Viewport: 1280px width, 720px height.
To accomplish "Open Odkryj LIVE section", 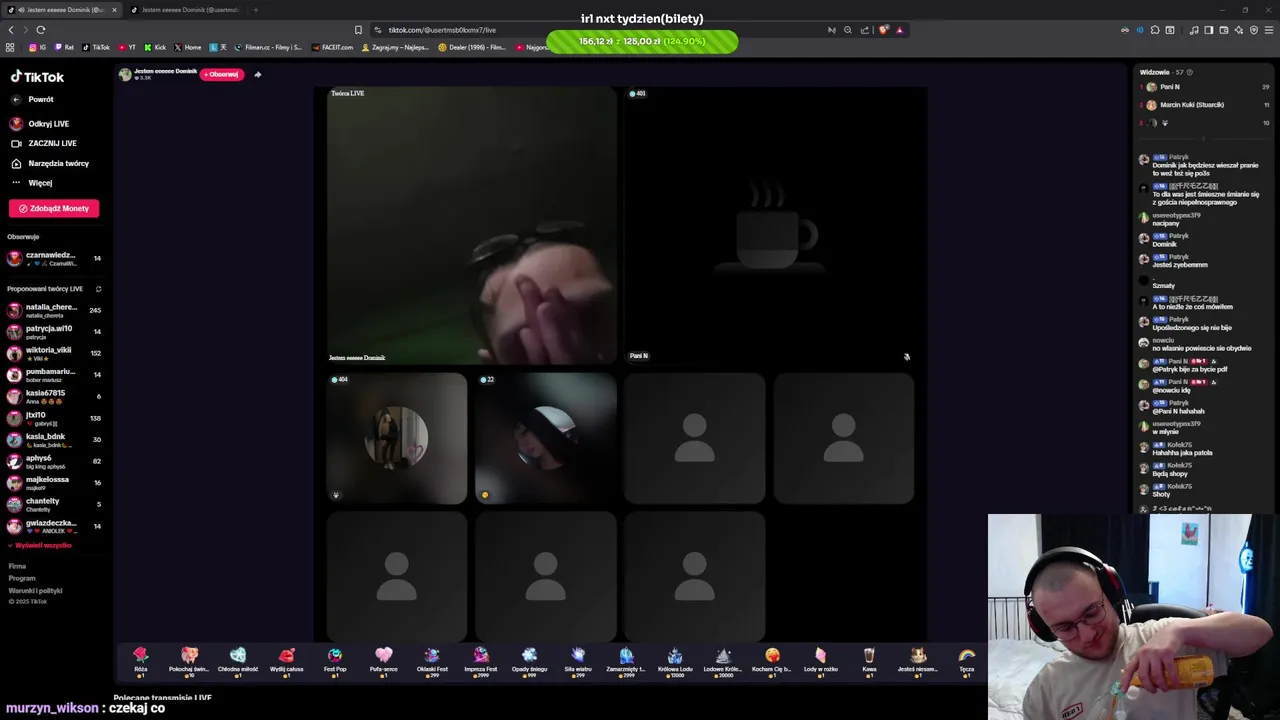I will coord(48,124).
